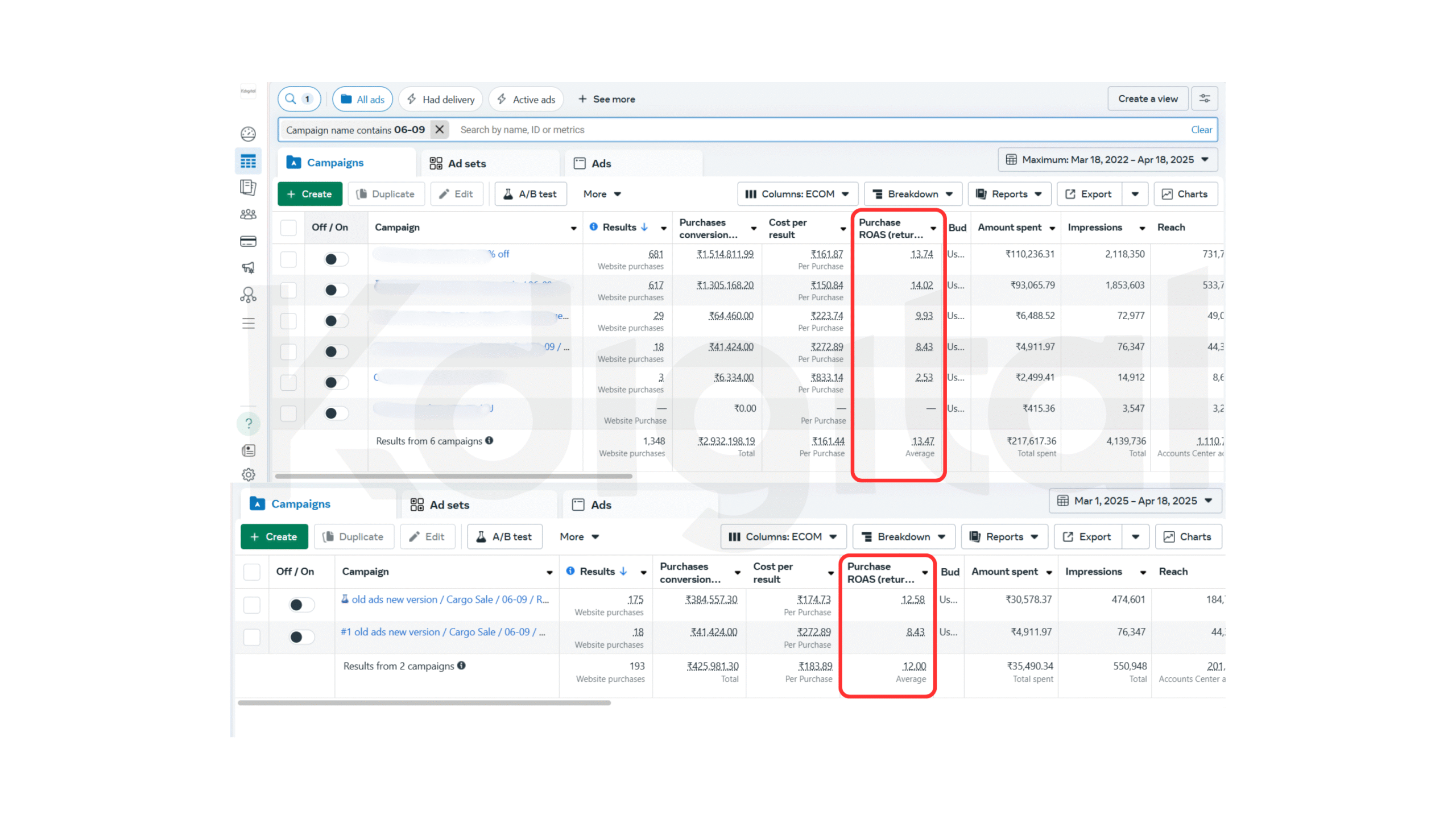Open Settings gear icon in sidebar
The width and height of the screenshot is (1456, 819).
coord(248,474)
